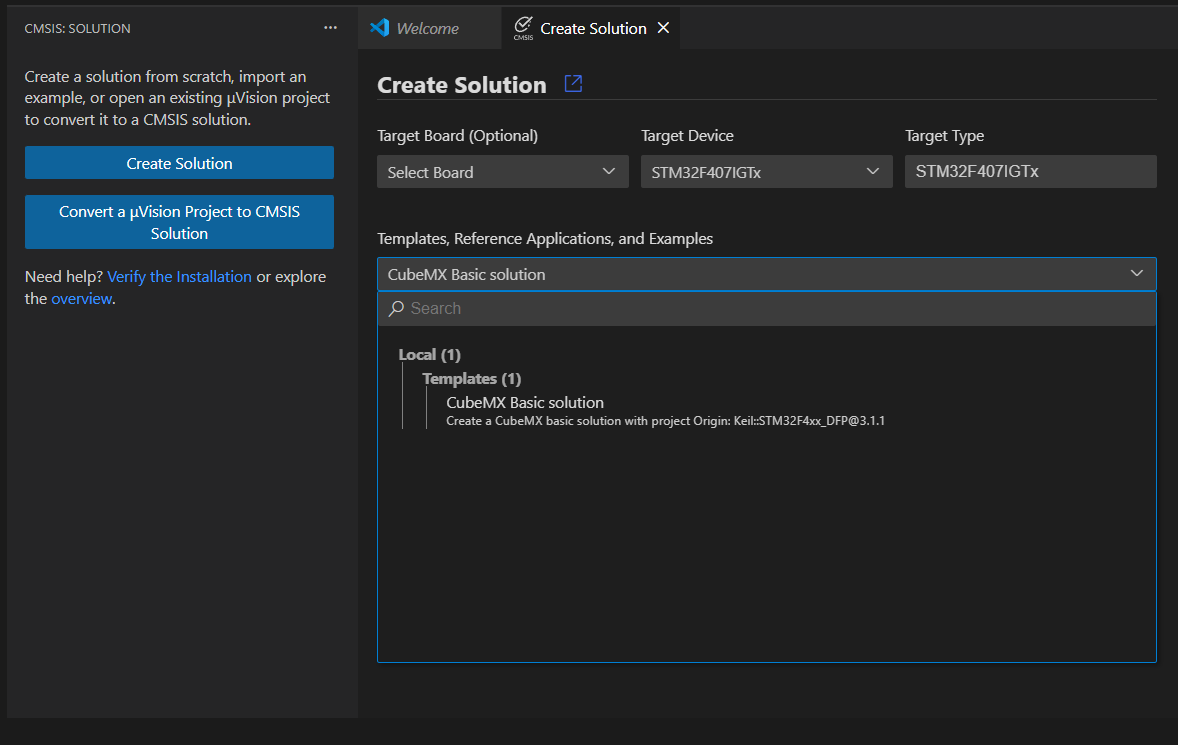Switch to the Welcome tab
Screen dimensions: 1178x745
pos(427,28)
